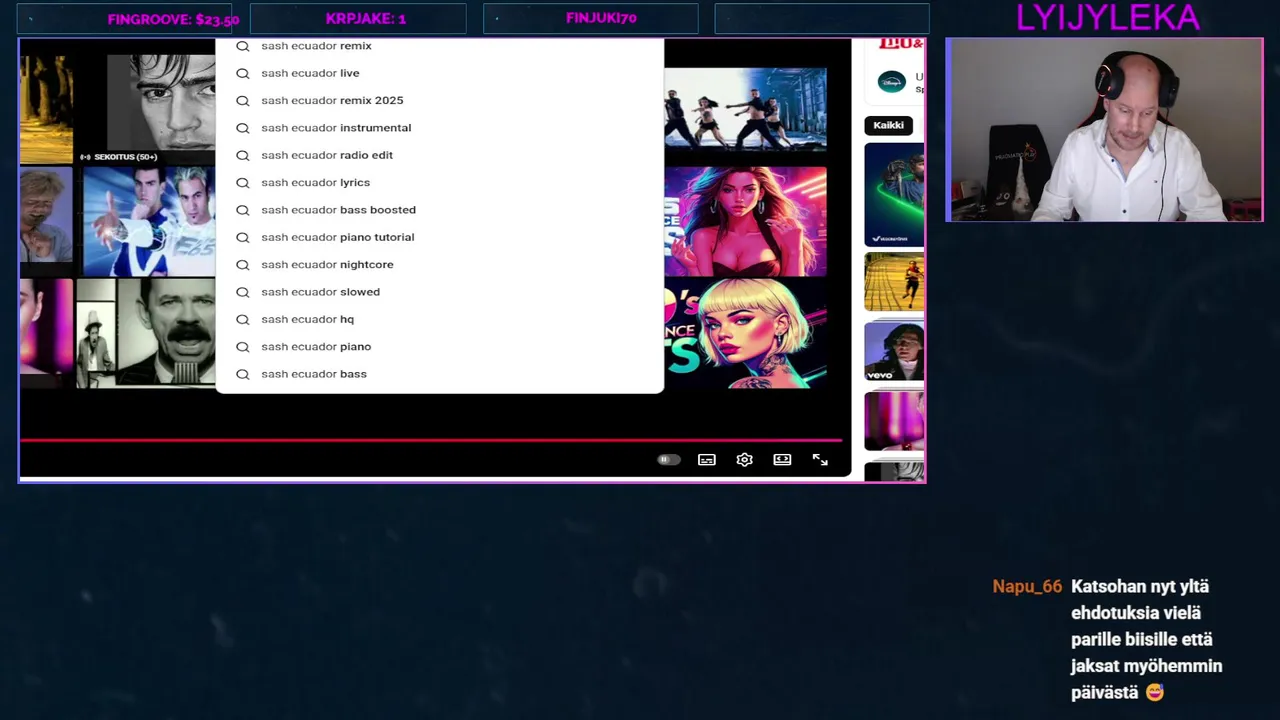The width and height of the screenshot is (1280, 720).
Task: Open the pink sidebar video thumbnail
Action: (x=894, y=420)
